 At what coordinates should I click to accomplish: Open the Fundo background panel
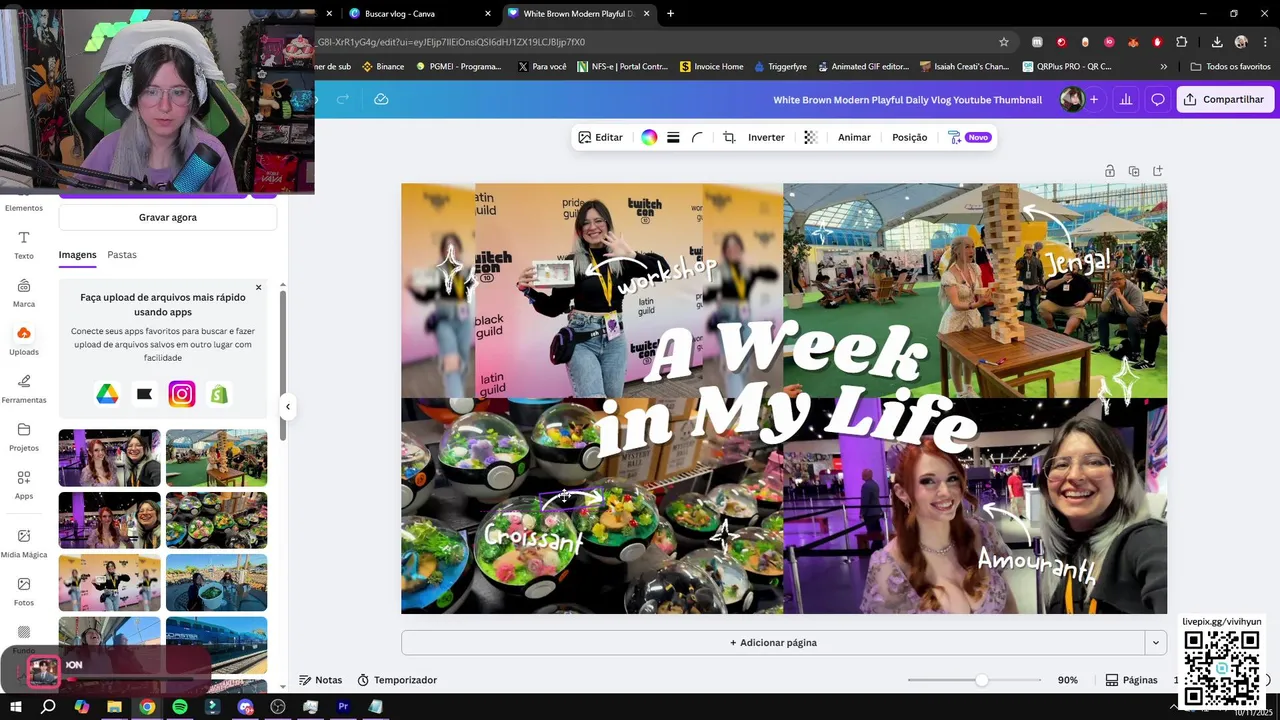24,638
